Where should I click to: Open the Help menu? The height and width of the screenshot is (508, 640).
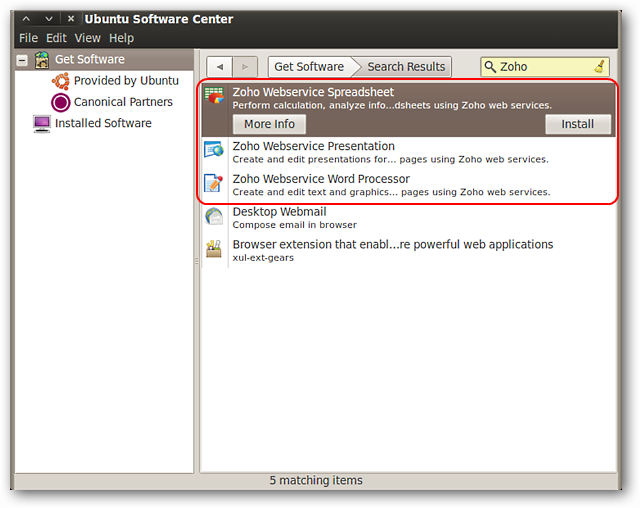click(x=121, y=38)
